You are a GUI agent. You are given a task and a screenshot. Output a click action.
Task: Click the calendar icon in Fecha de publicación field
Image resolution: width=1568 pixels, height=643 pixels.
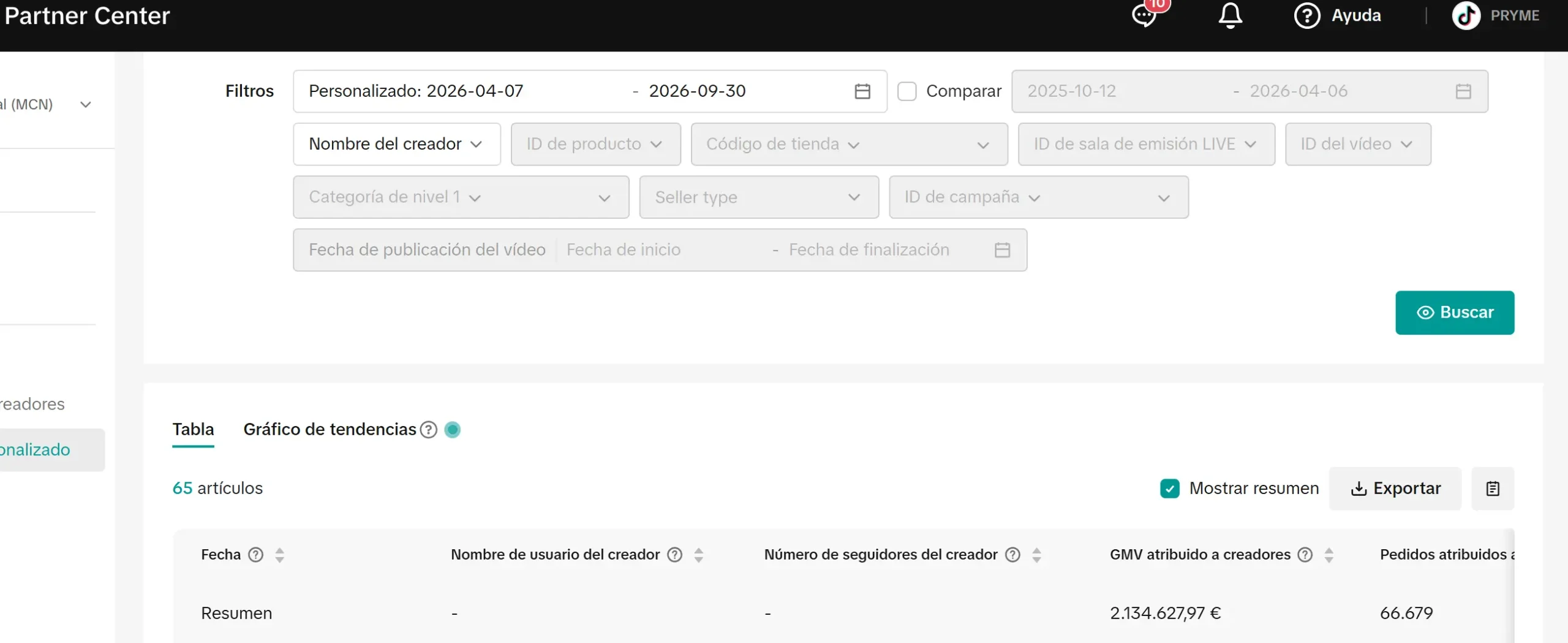[1002, 250]
